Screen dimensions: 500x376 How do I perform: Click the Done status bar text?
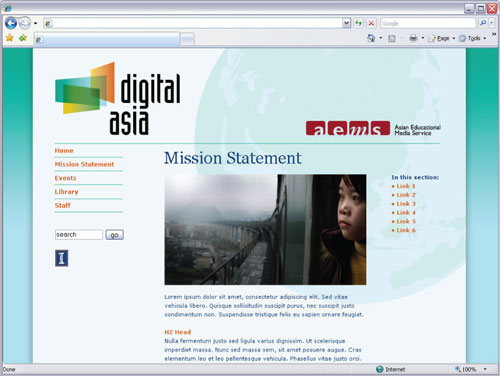coord(9,369)
